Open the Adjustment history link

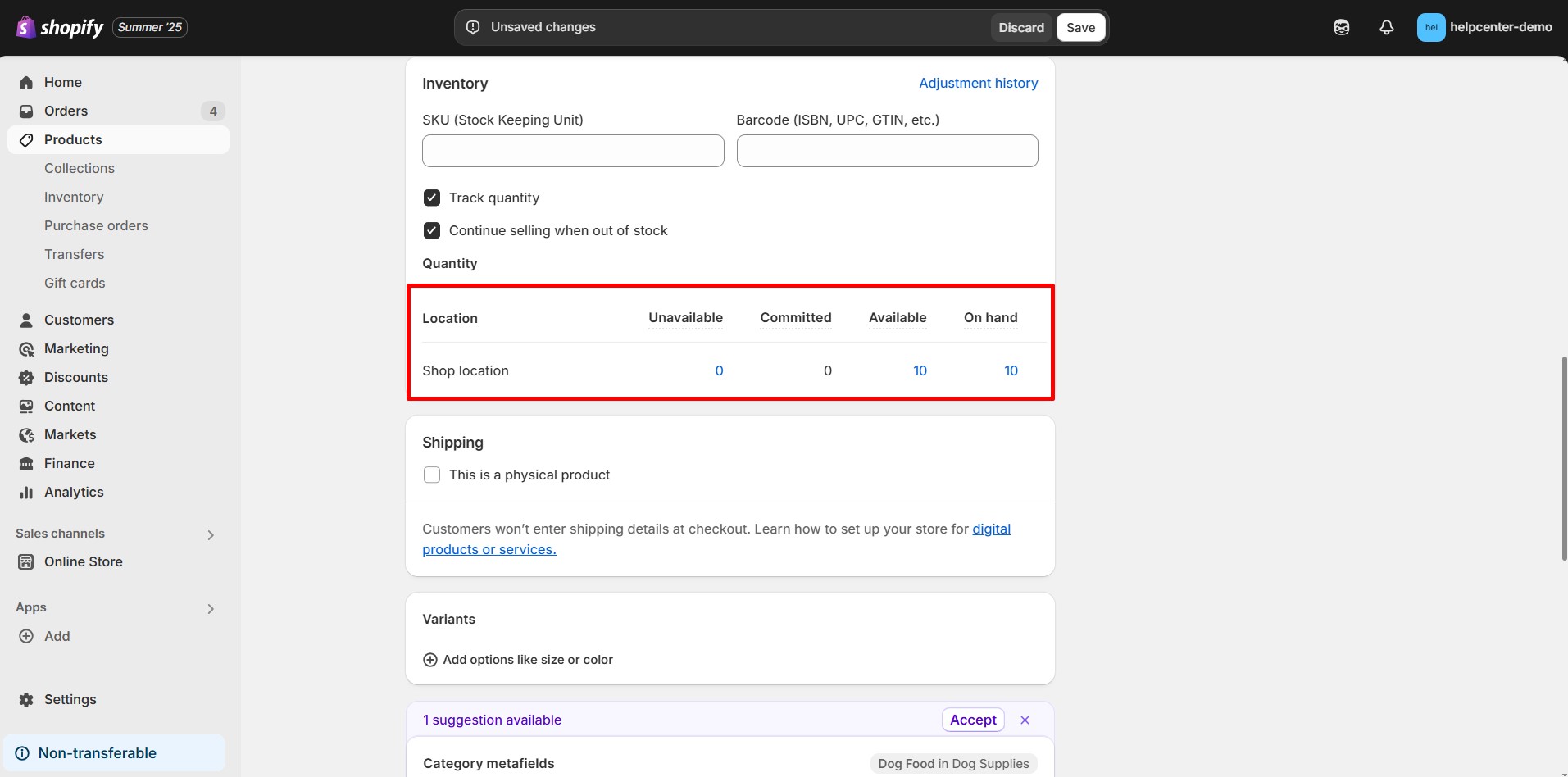coord(978,83)
